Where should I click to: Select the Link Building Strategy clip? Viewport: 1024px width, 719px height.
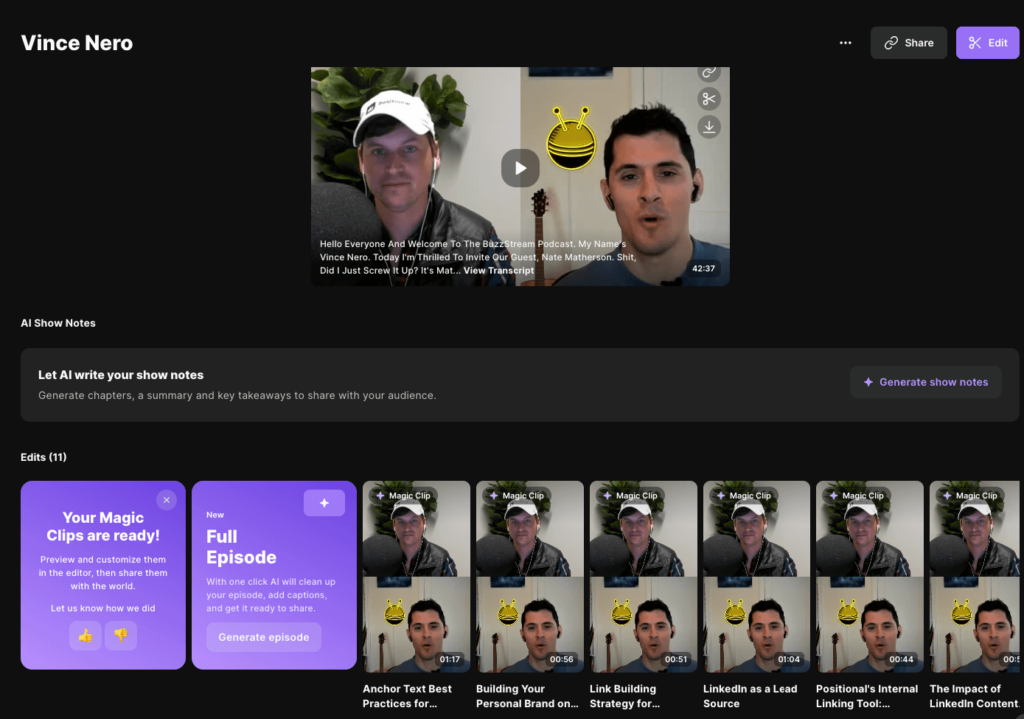643,577
